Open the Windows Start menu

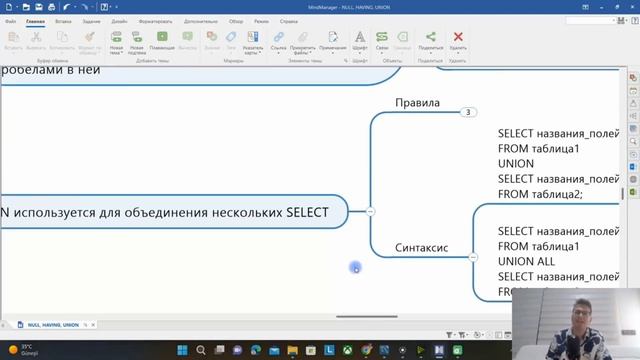coord(182,350)
